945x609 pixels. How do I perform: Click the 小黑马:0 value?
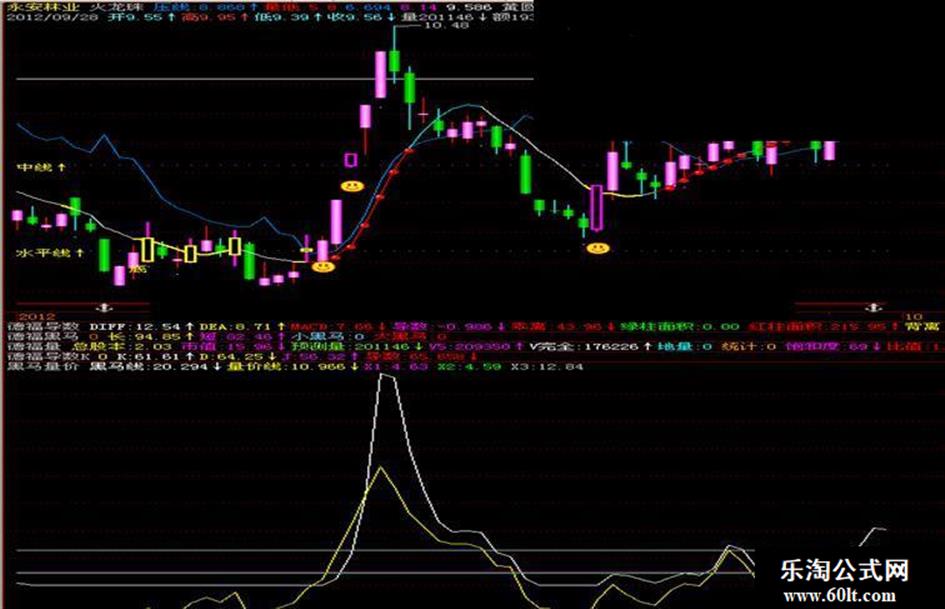(x=328, y=336)
